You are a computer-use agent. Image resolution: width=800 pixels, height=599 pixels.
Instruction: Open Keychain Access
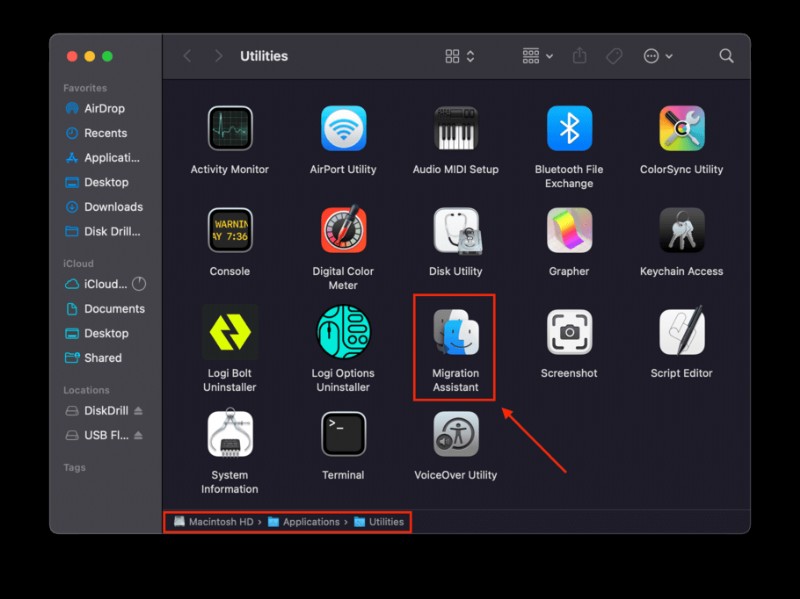pyautogui.click(x=680, y=231)
